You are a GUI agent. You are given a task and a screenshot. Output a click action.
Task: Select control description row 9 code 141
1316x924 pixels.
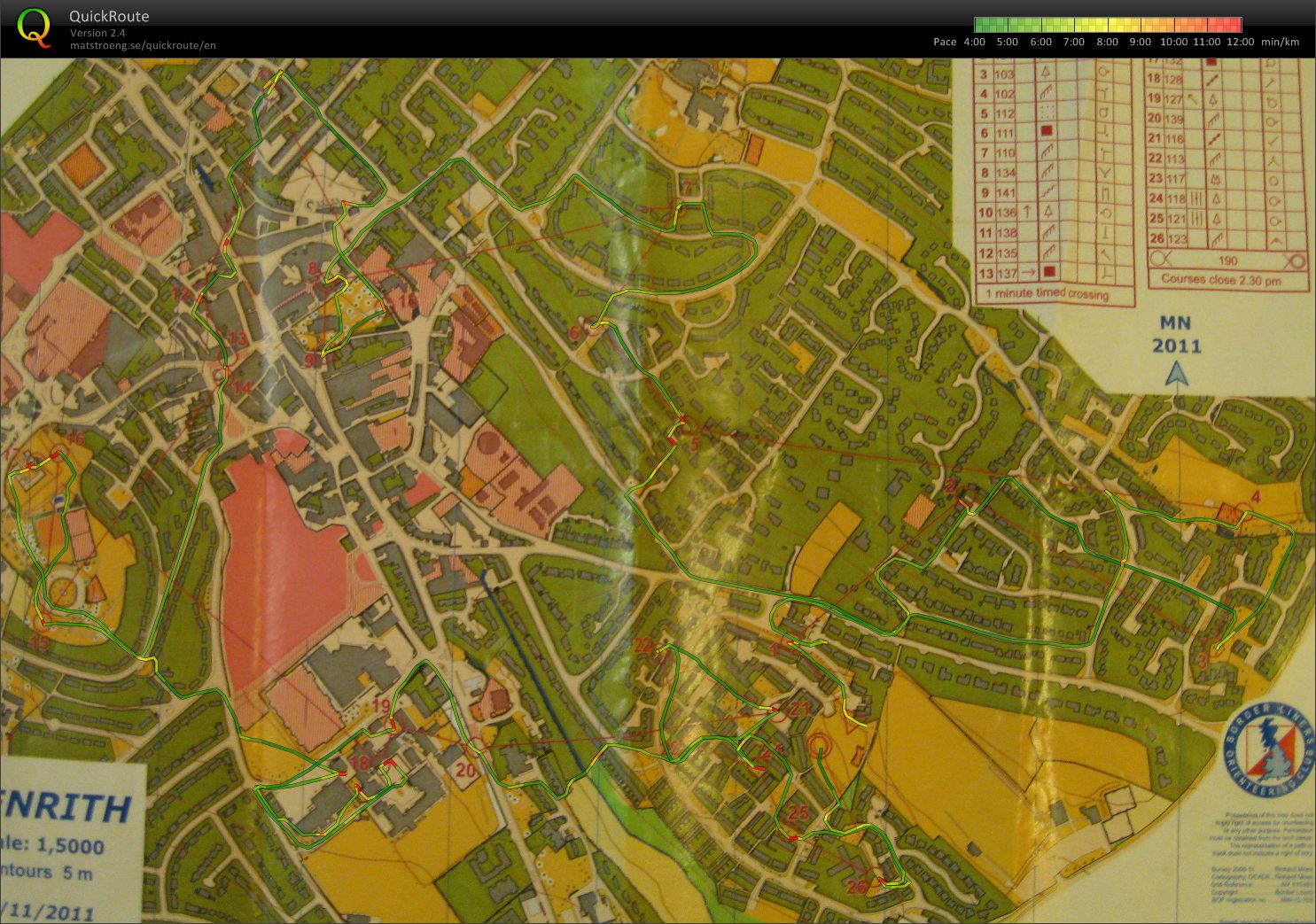1054,193
